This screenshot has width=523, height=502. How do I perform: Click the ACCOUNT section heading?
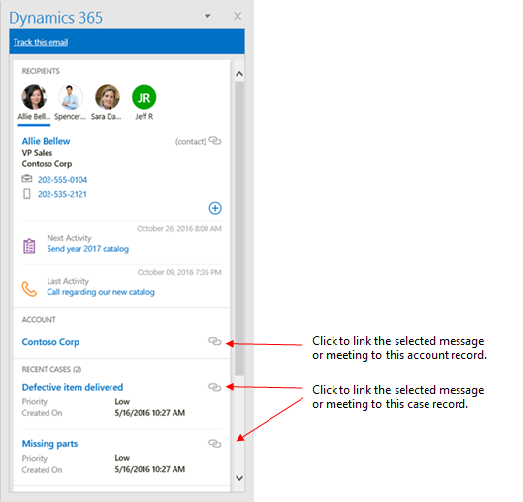[38, 320]
